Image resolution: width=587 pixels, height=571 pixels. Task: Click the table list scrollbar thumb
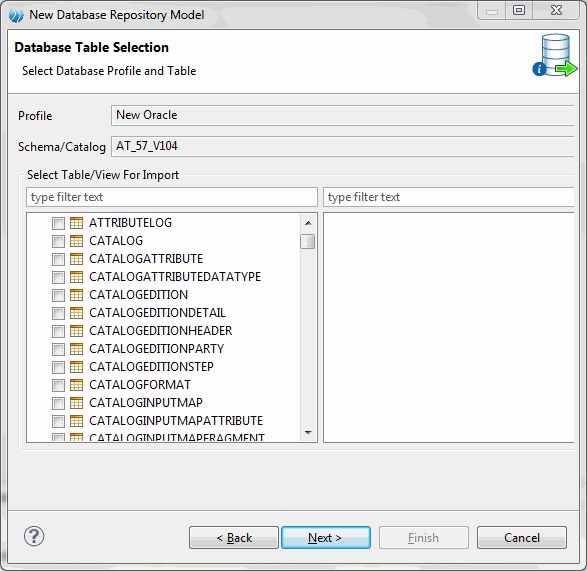308,242
